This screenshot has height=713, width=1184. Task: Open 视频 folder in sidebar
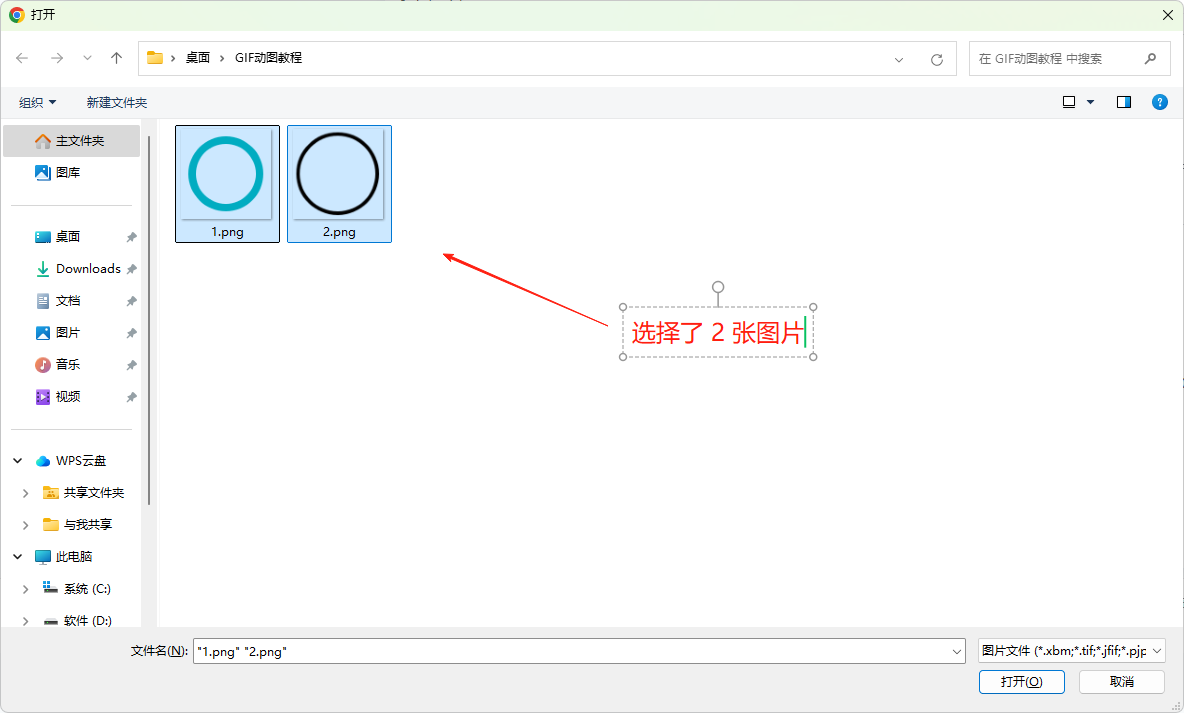pos(68,396)
